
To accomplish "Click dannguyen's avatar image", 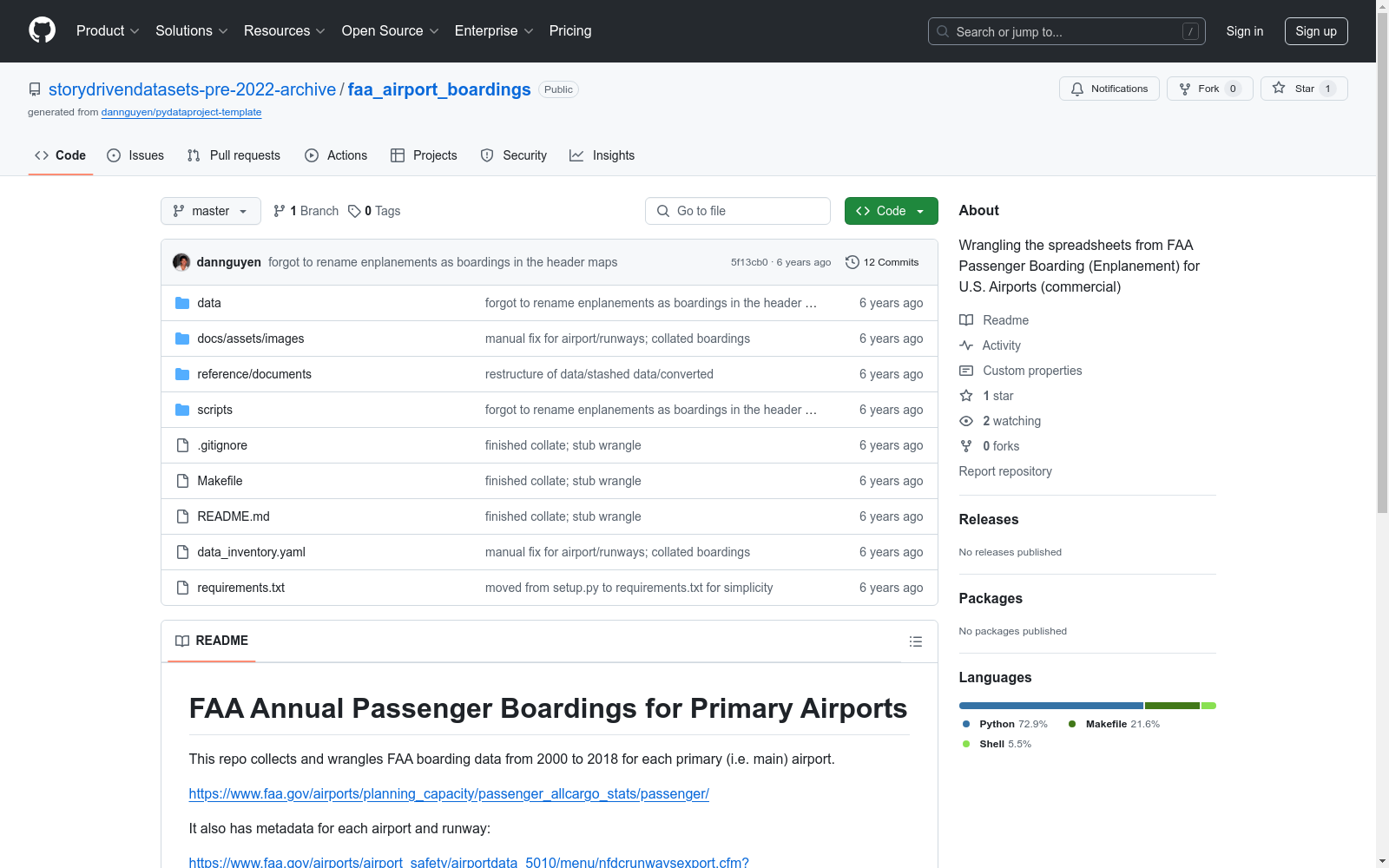I will [x=181, y=262].
